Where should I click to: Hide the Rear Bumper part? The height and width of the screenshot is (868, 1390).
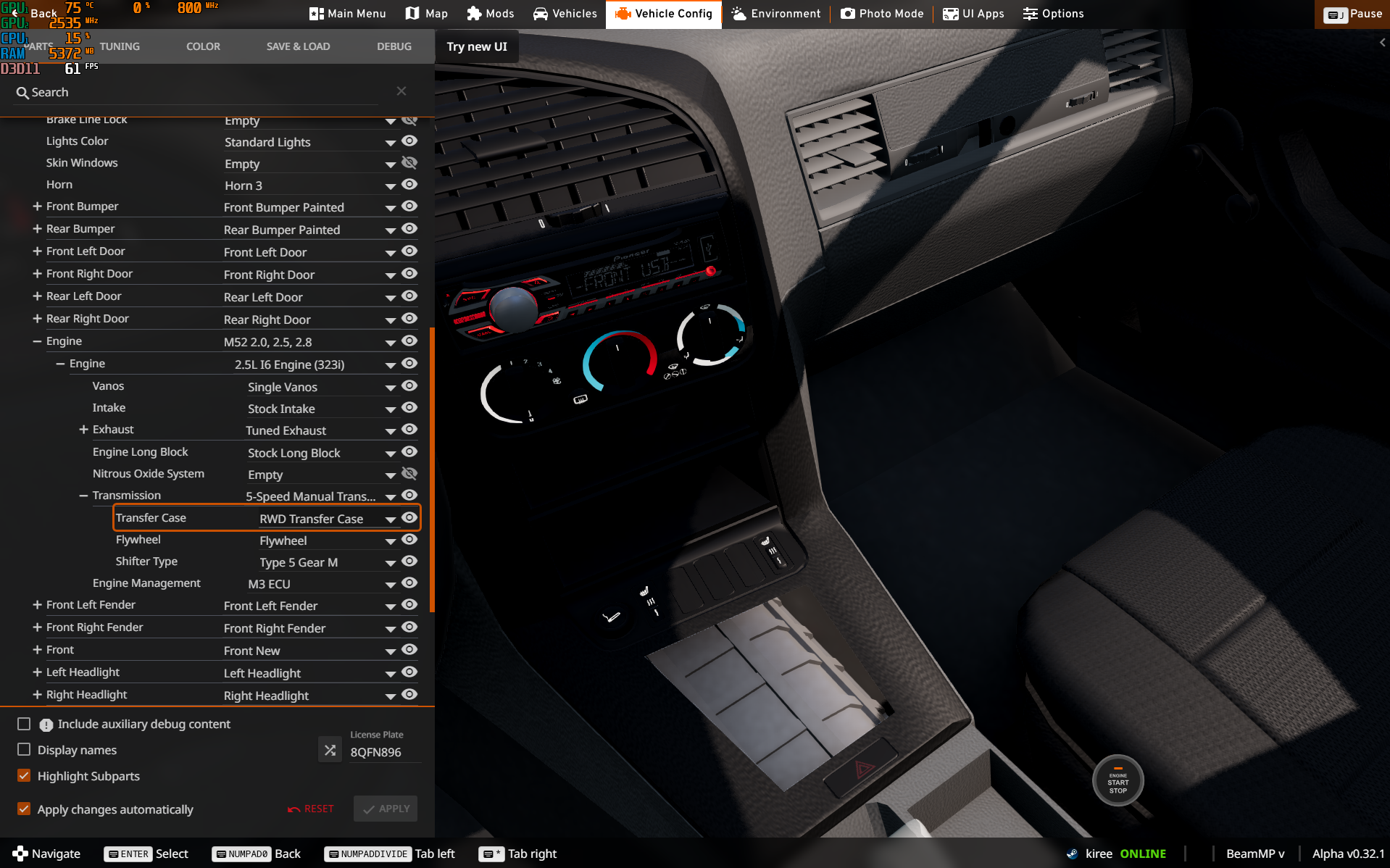[409, 228]
